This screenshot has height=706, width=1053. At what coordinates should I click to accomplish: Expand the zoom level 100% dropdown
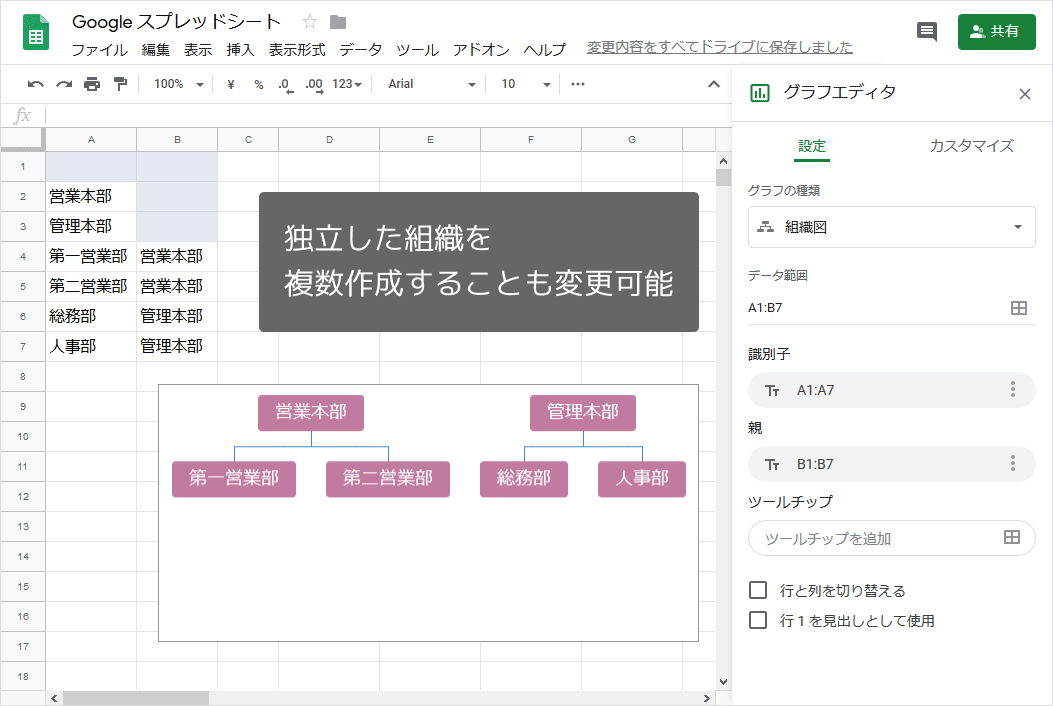(x=177, y=84)
